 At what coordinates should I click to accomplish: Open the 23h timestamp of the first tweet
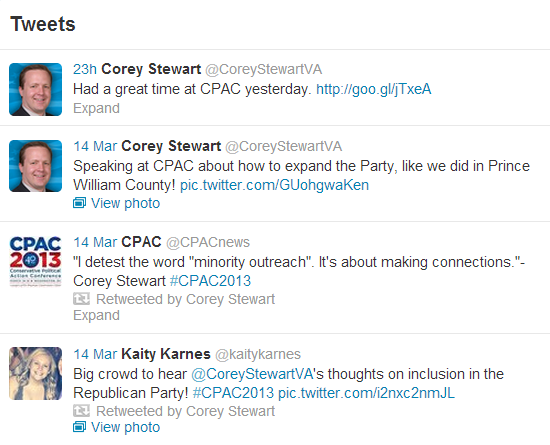click(85, 69)
